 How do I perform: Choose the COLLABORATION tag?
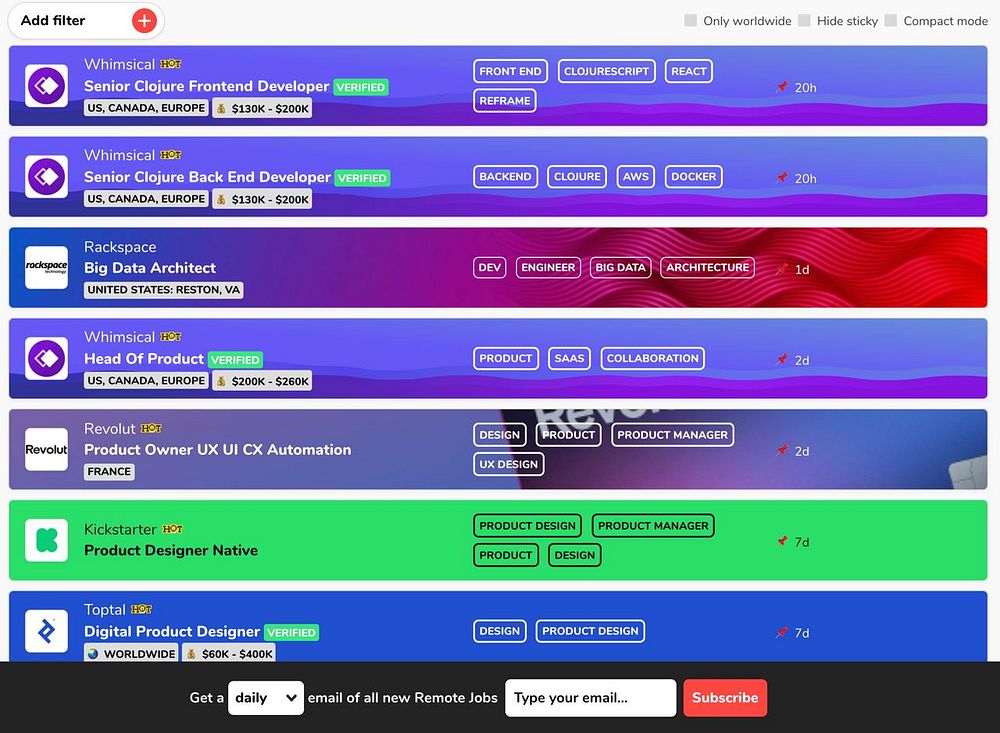(653, 359)
